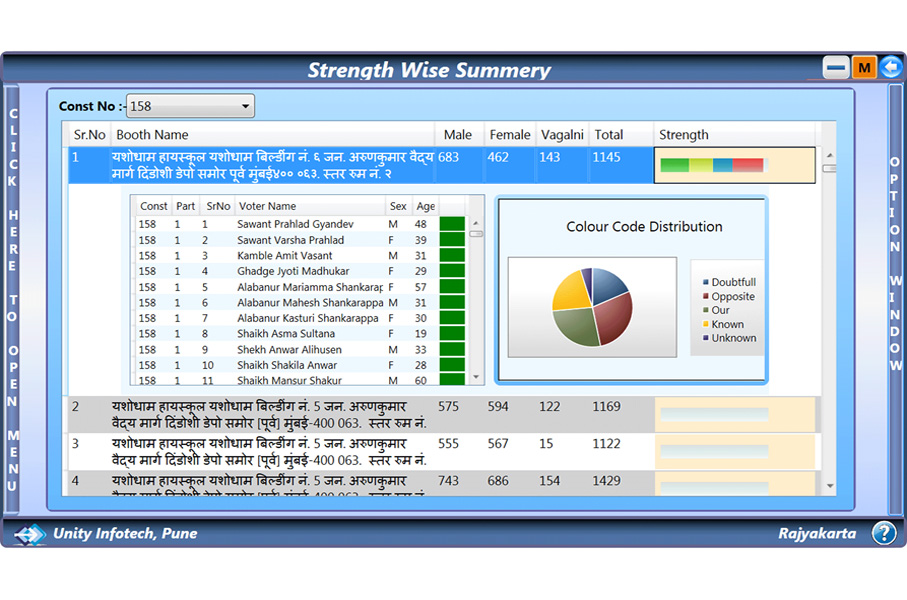Click the Unity Infotech logo icon
Screen dimensions: 907x600
tap(30, 534)
